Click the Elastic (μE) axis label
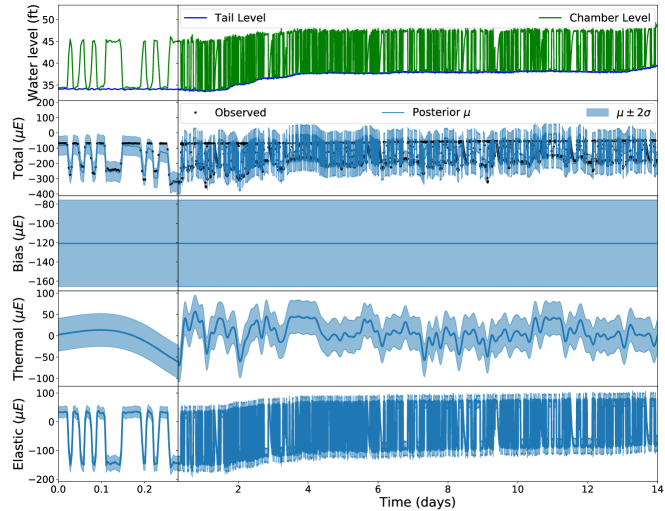The height and width of the screenshot is (511, 665). (17, 434)
